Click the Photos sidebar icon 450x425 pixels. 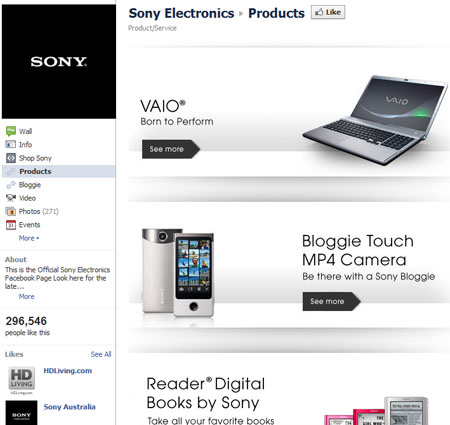pos(11,211)
